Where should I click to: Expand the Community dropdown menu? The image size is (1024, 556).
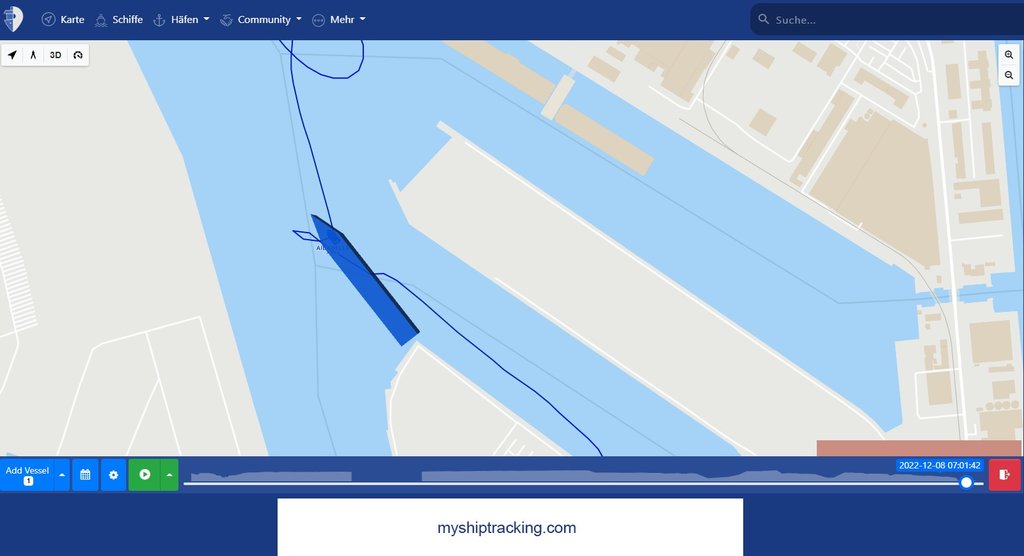point(261,20)
